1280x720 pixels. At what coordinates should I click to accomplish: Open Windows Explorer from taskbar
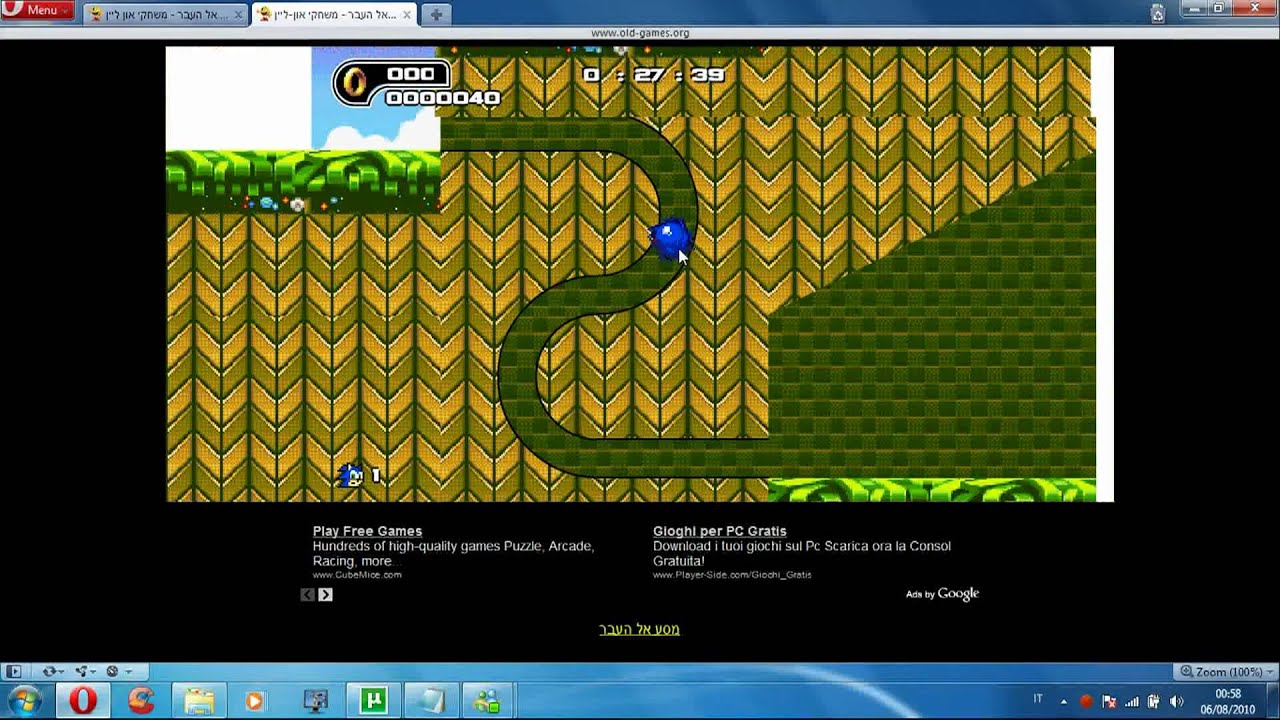coord(198,701)
